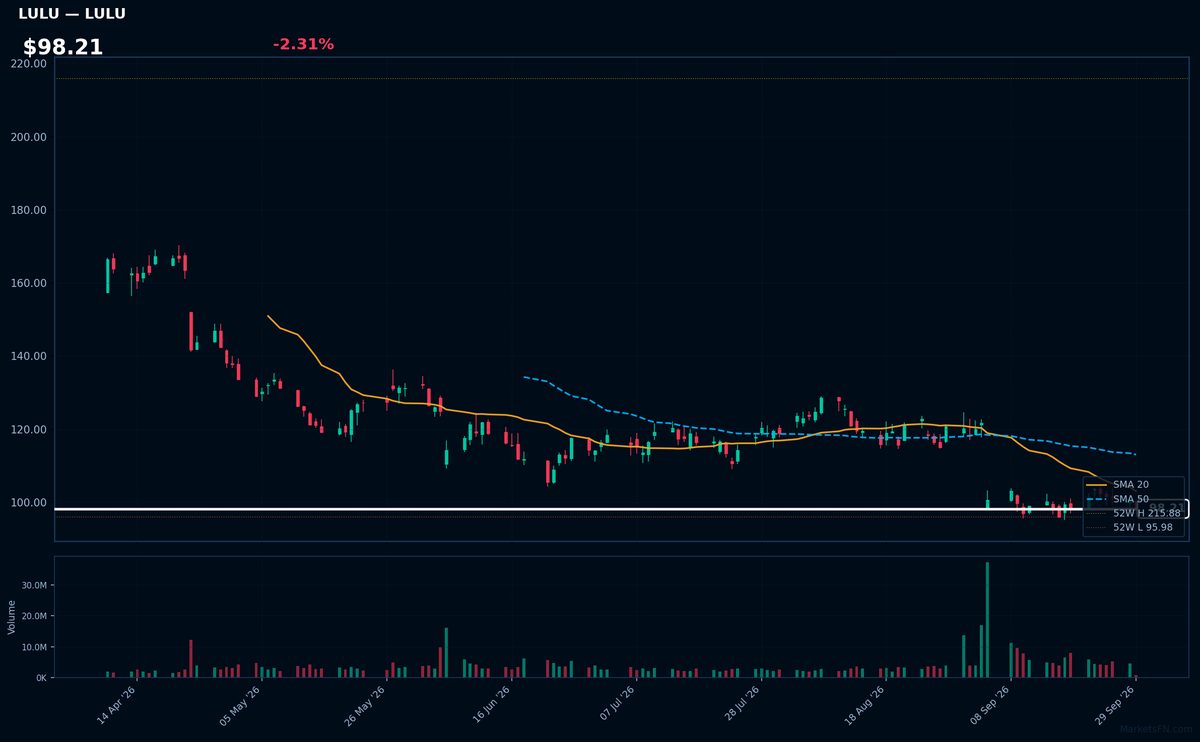1200x742 pixels.
Task: Click the 200.00 price axis label
Action: 29,137
